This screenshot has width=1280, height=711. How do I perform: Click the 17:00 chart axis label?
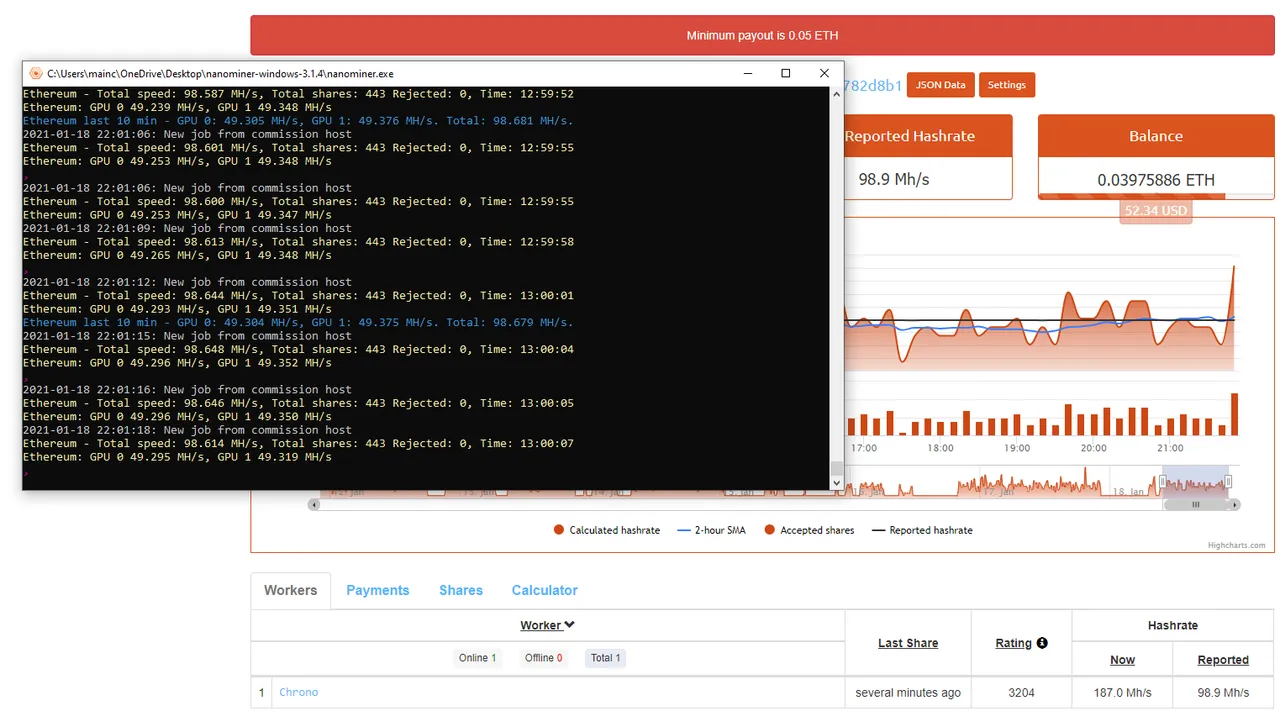(864, 448)
